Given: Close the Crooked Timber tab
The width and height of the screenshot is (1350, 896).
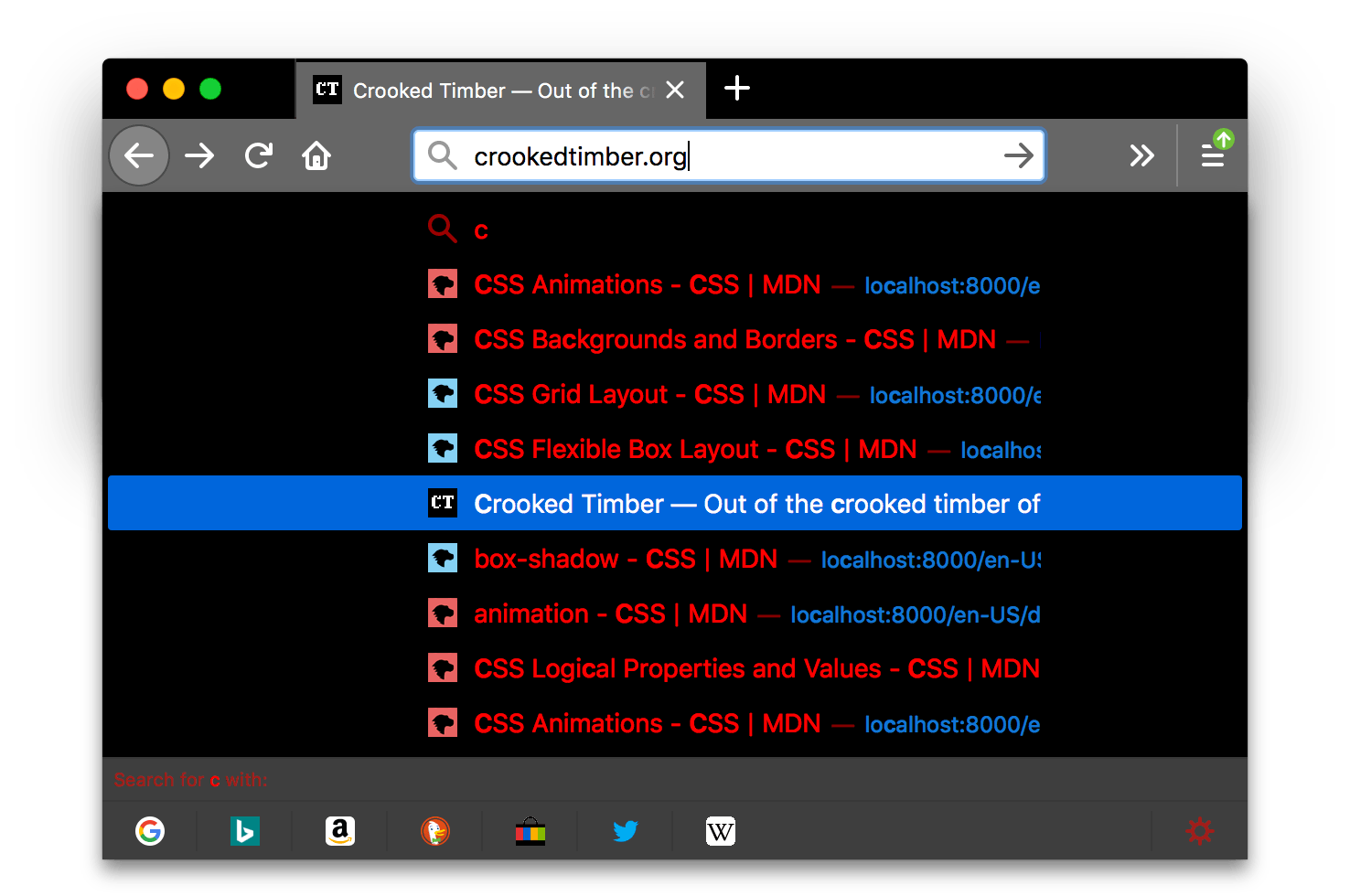Looking at the screenshot, I should coord(675,90).
